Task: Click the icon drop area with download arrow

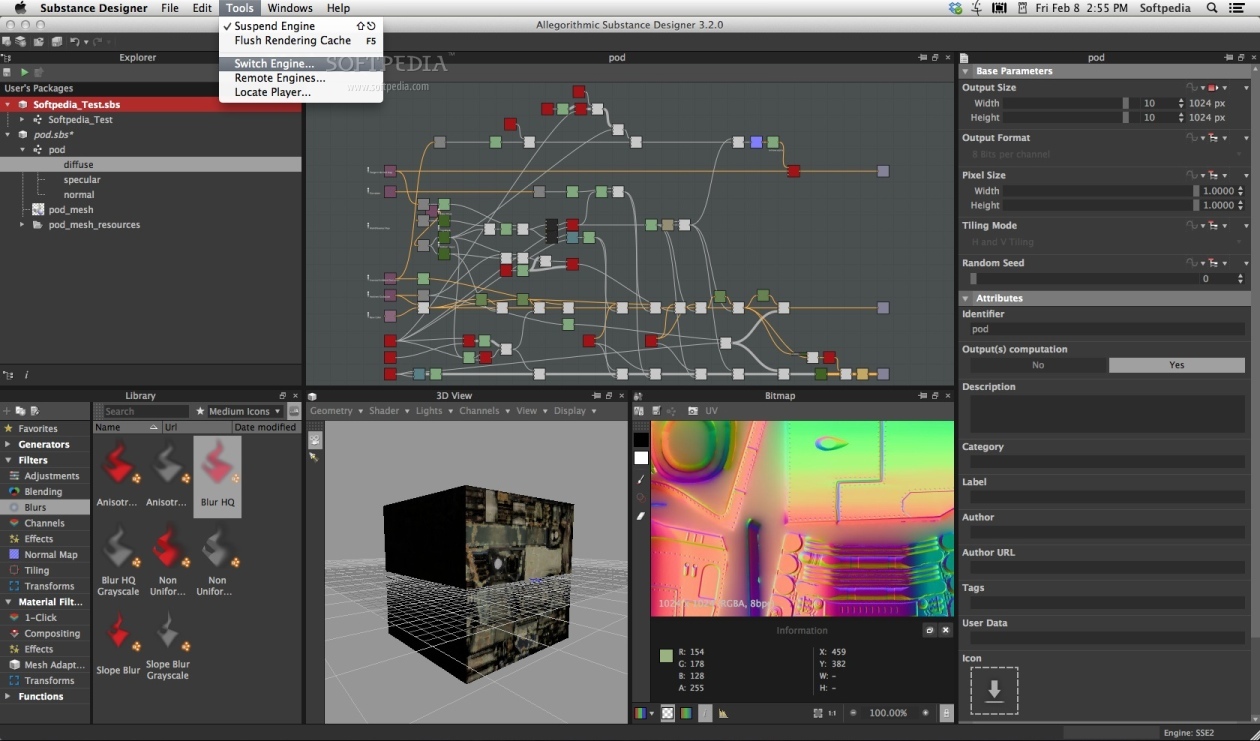Action: (x=994, y=691)
